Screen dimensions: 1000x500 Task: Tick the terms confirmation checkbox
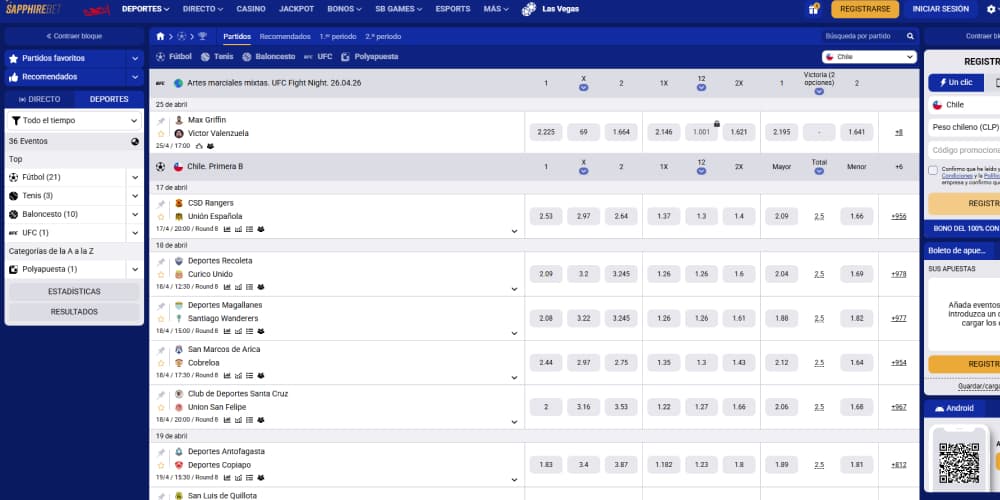click(933, 170)
